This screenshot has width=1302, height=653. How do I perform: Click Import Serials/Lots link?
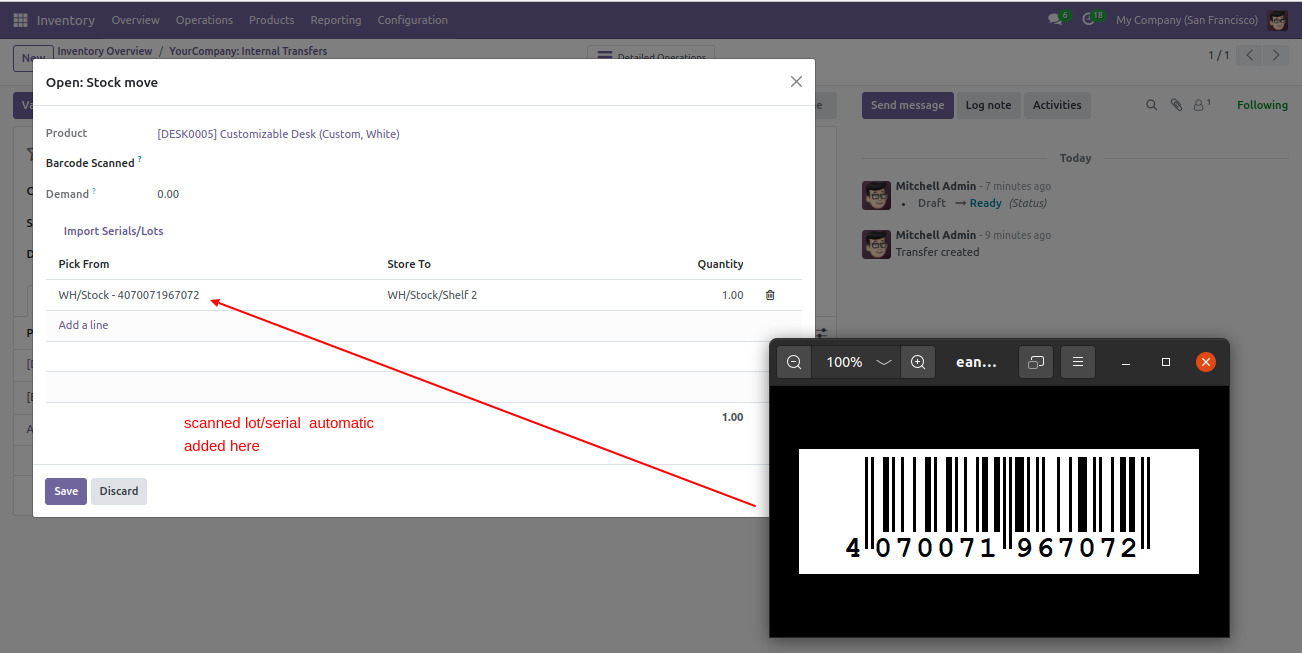pyautogui.click(x=113, y=231)
